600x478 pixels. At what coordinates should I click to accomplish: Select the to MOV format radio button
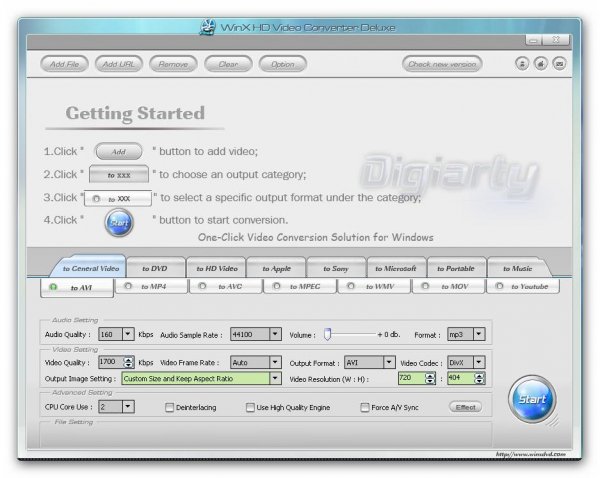[x=425, y=286]
